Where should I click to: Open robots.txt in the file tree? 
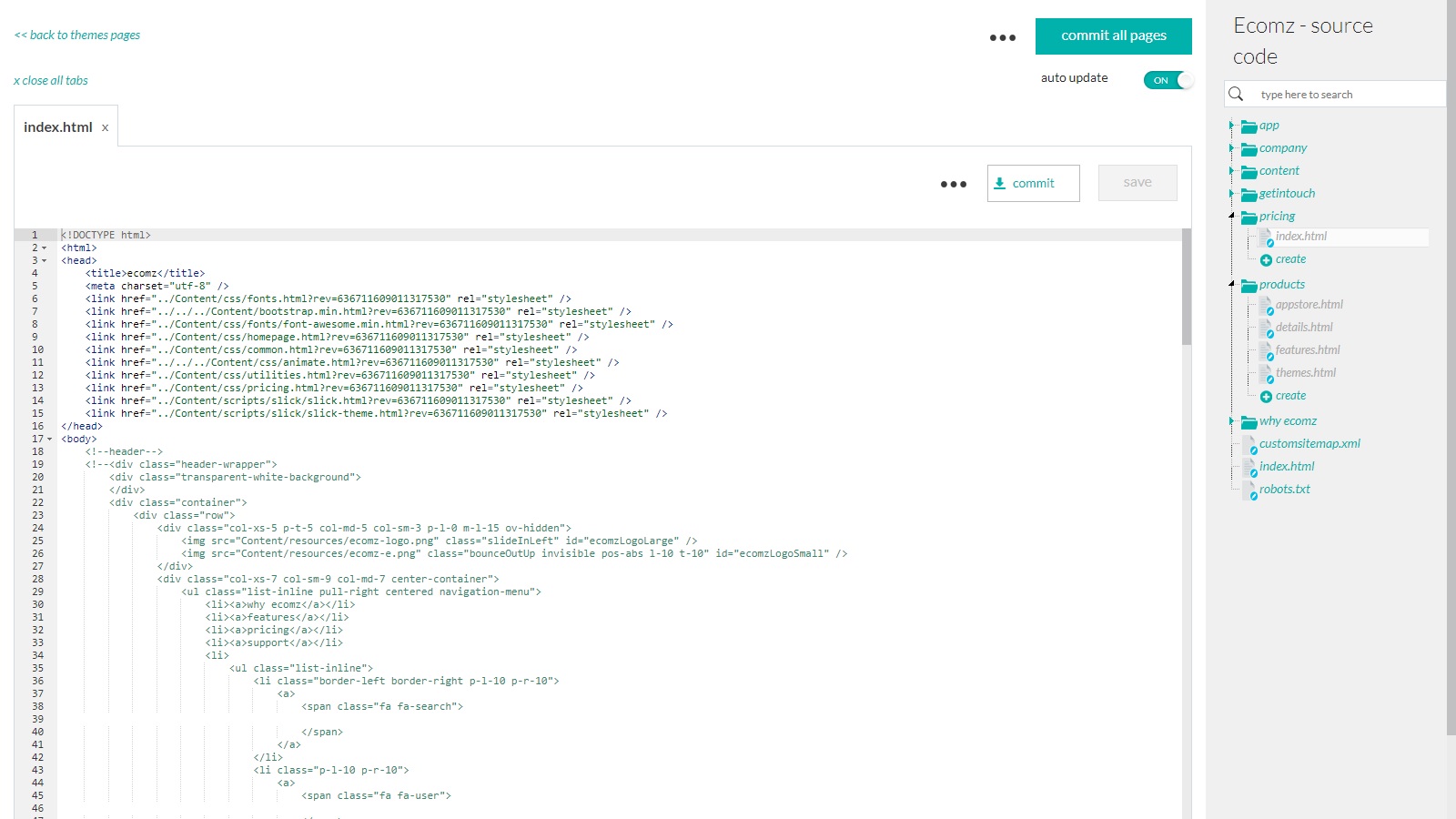(x=1285, y=490)
